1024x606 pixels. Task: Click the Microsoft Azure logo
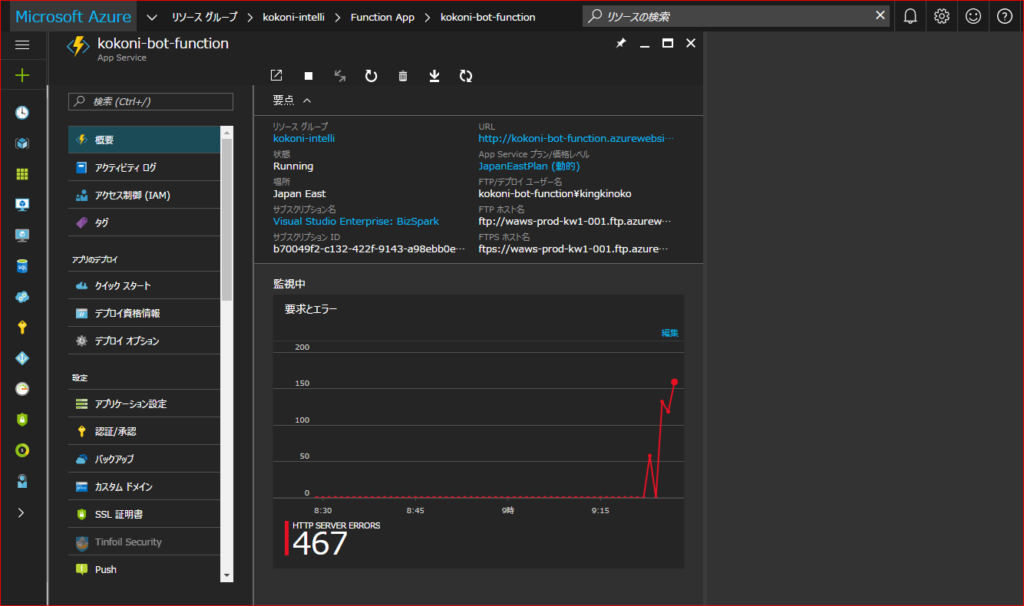[73, 16]
